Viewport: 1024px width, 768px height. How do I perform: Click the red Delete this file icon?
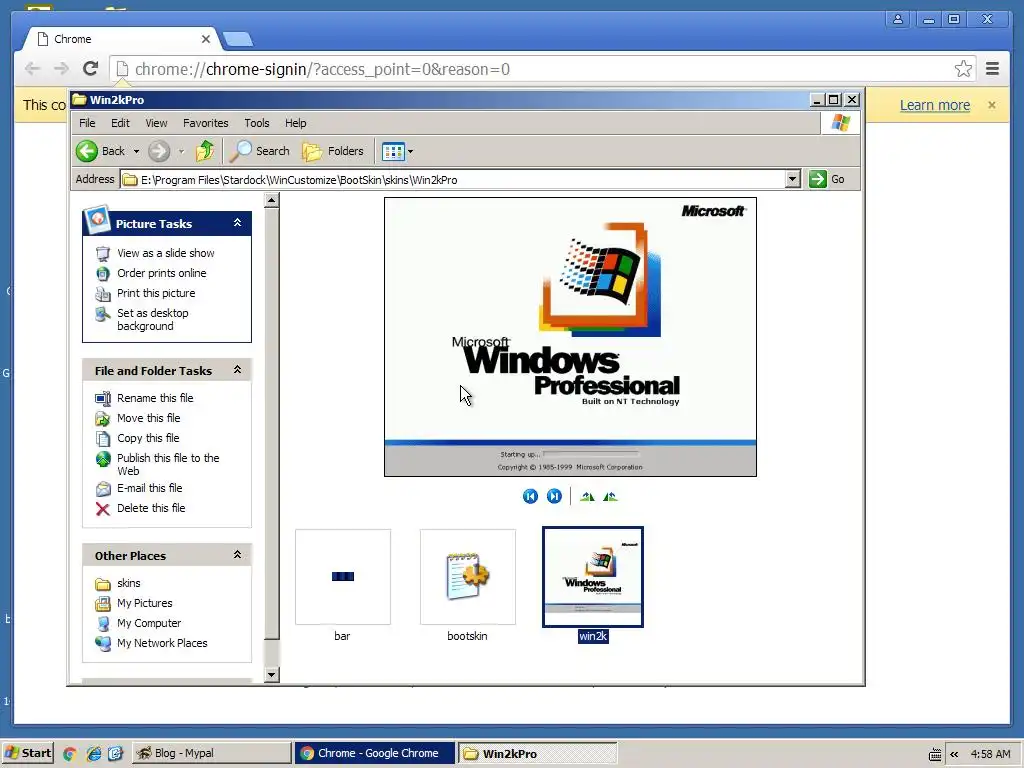(x=103, y=509)
